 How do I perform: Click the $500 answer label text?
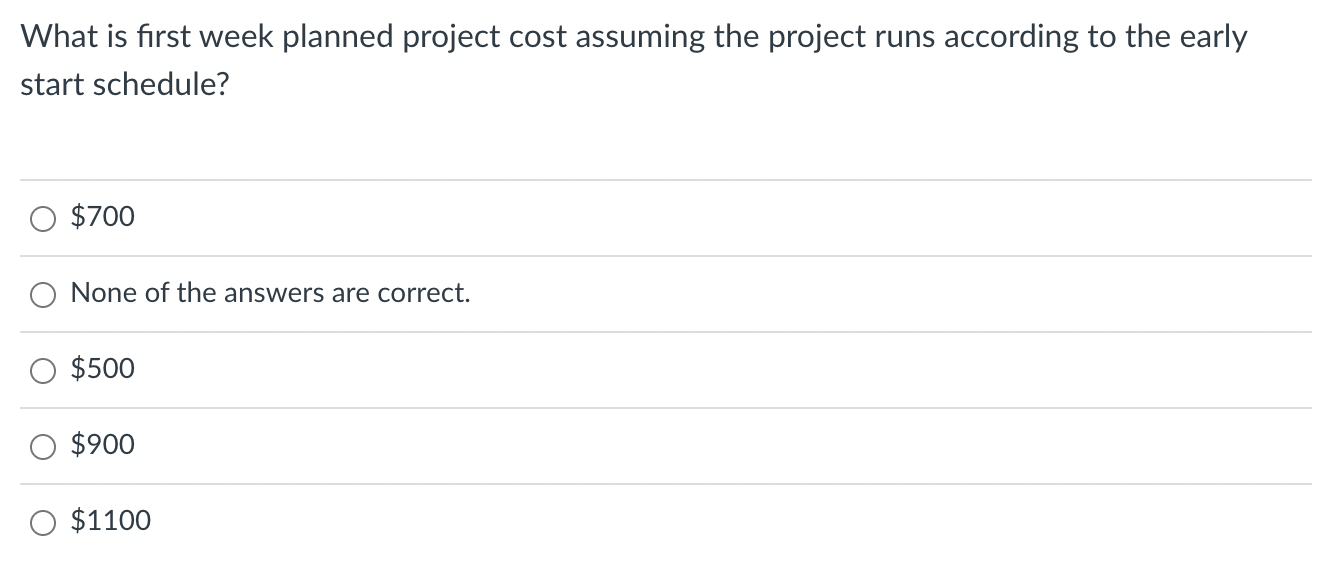tap(103, 368)
